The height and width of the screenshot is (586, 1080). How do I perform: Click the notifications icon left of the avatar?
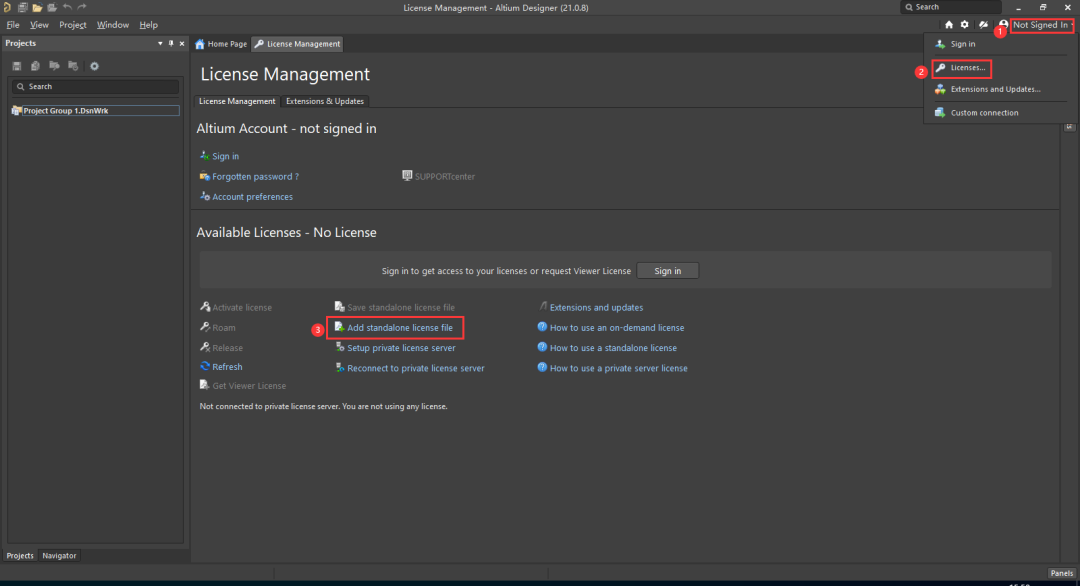click(x=983, y=25)
